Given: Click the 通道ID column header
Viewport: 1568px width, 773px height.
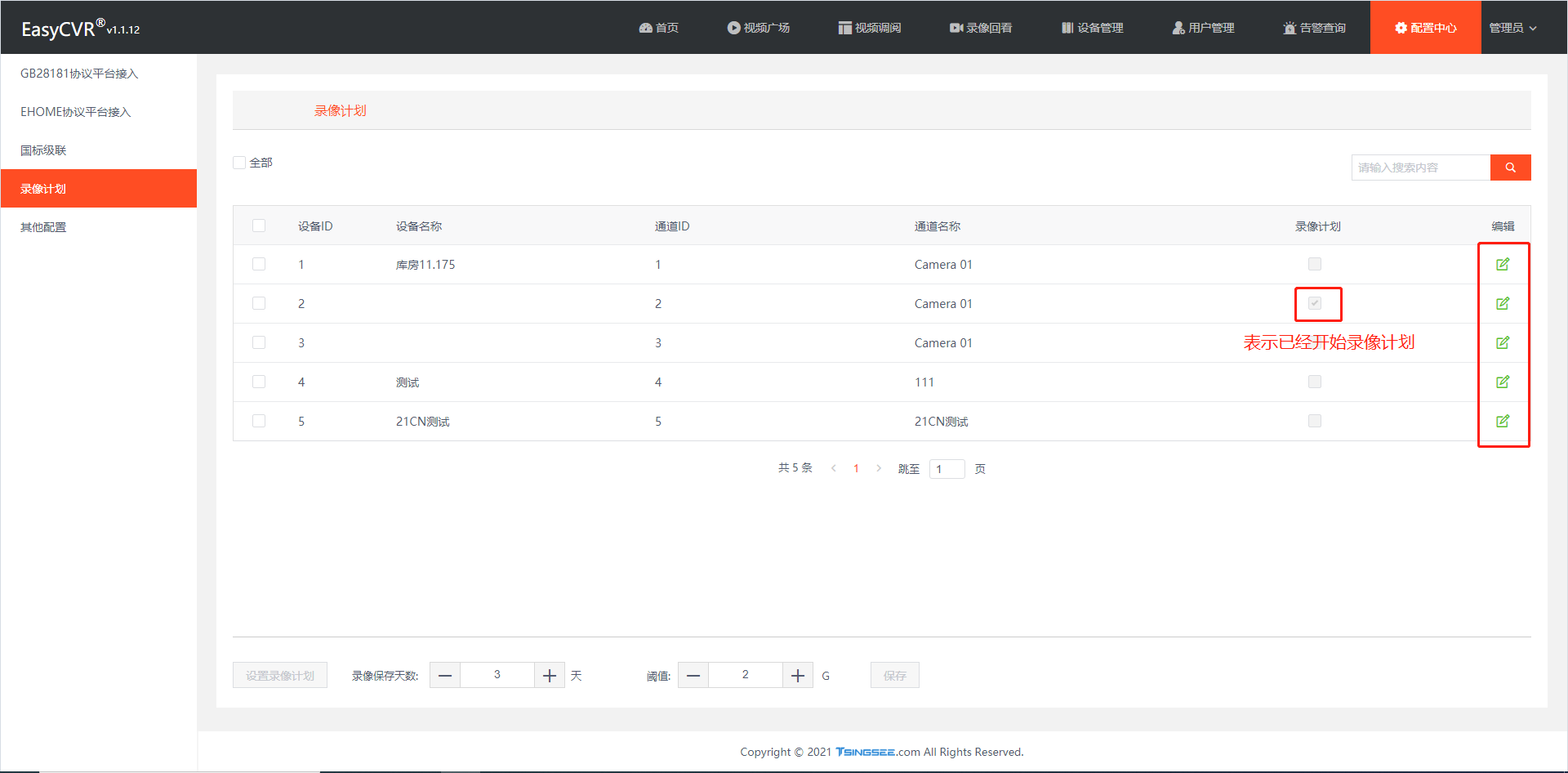Looking at the screenshot, I should point(672,226).
